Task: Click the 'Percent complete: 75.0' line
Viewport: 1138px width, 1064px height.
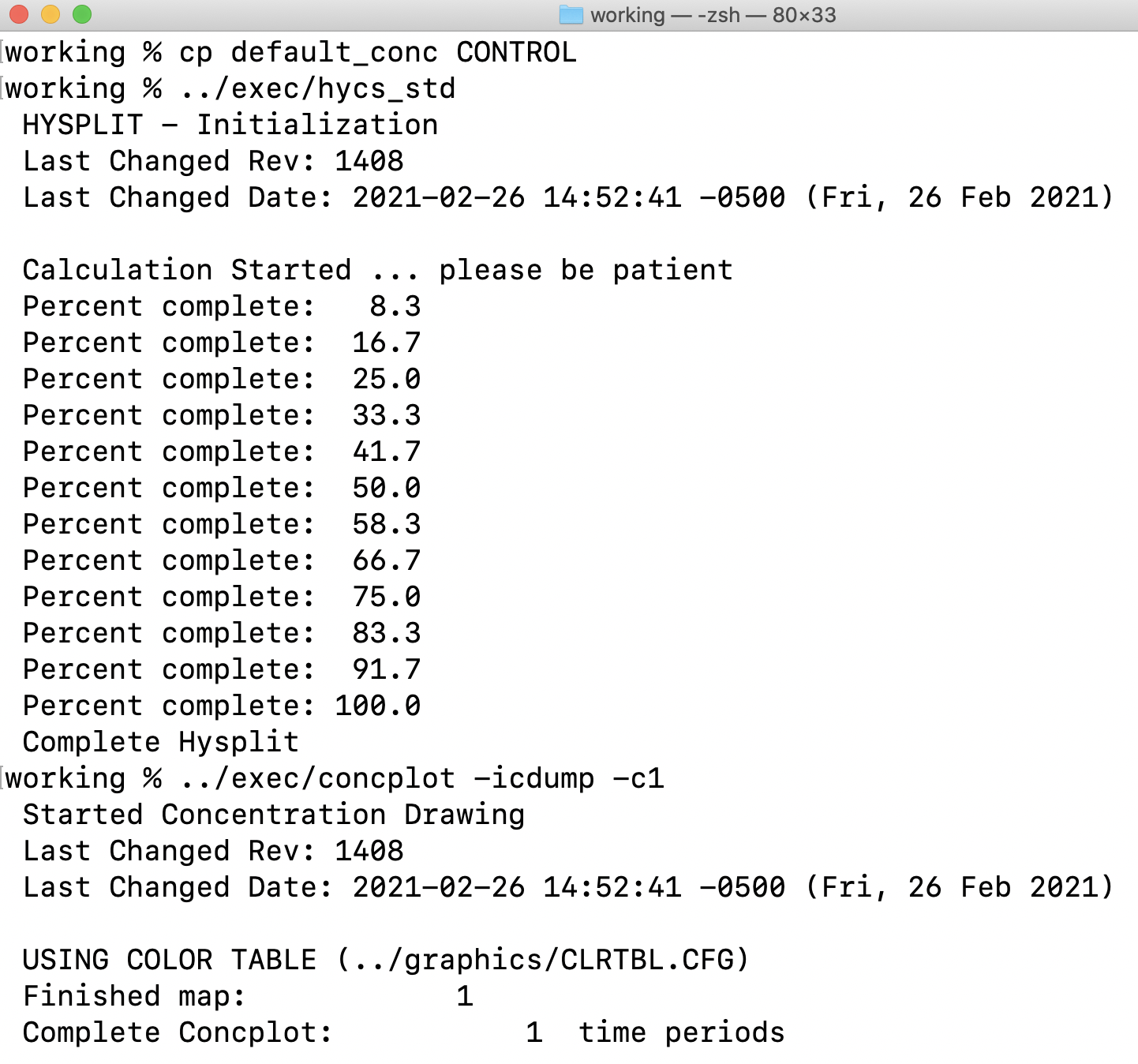Action: [x=221, y=597]
